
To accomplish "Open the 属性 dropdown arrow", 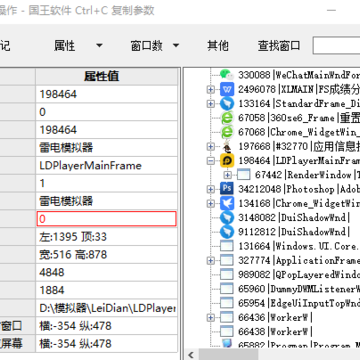I will click(99, 45).
